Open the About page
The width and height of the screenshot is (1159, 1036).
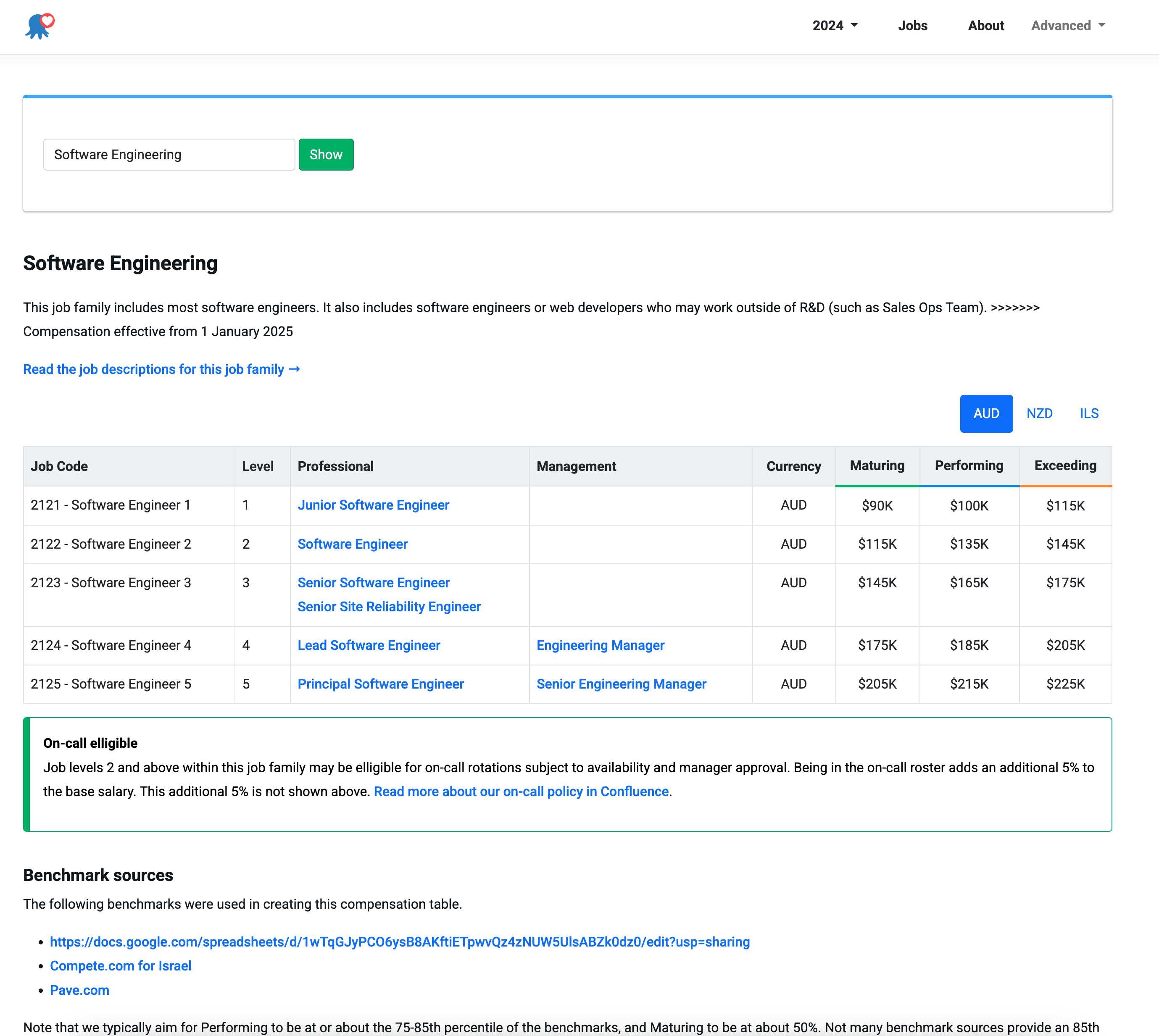pos(986,26)
